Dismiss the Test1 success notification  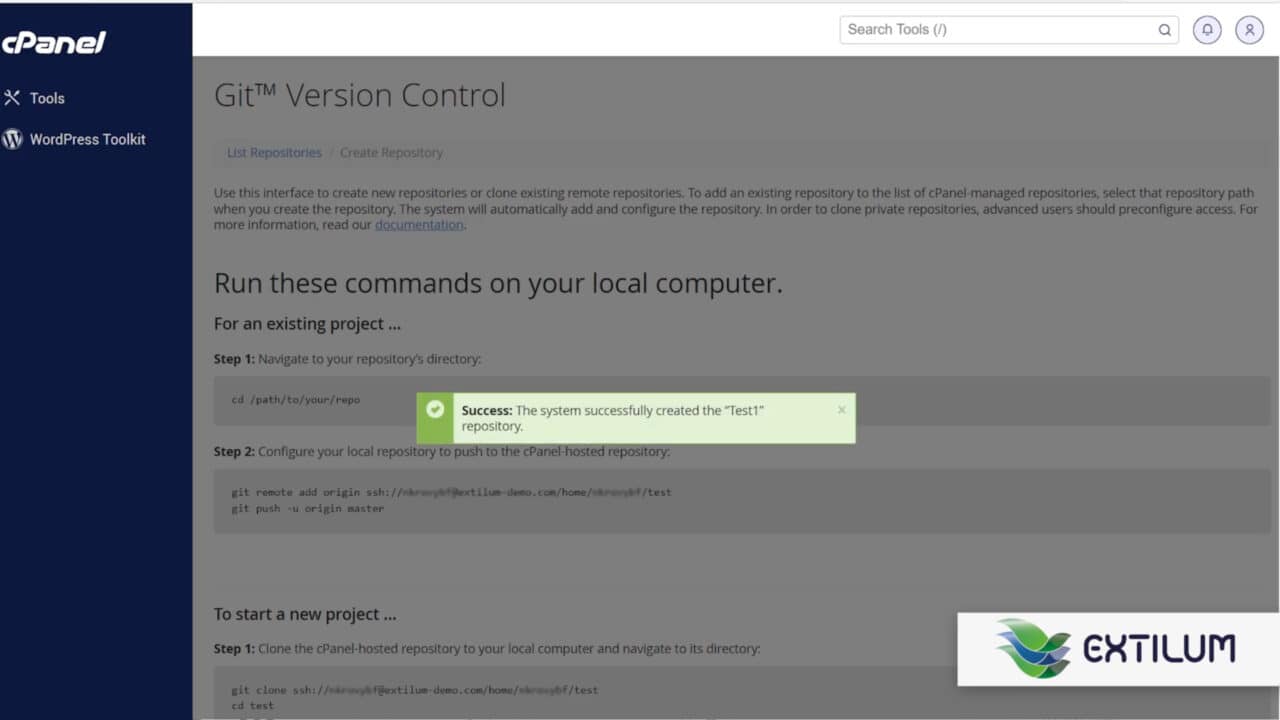point(841,409)
